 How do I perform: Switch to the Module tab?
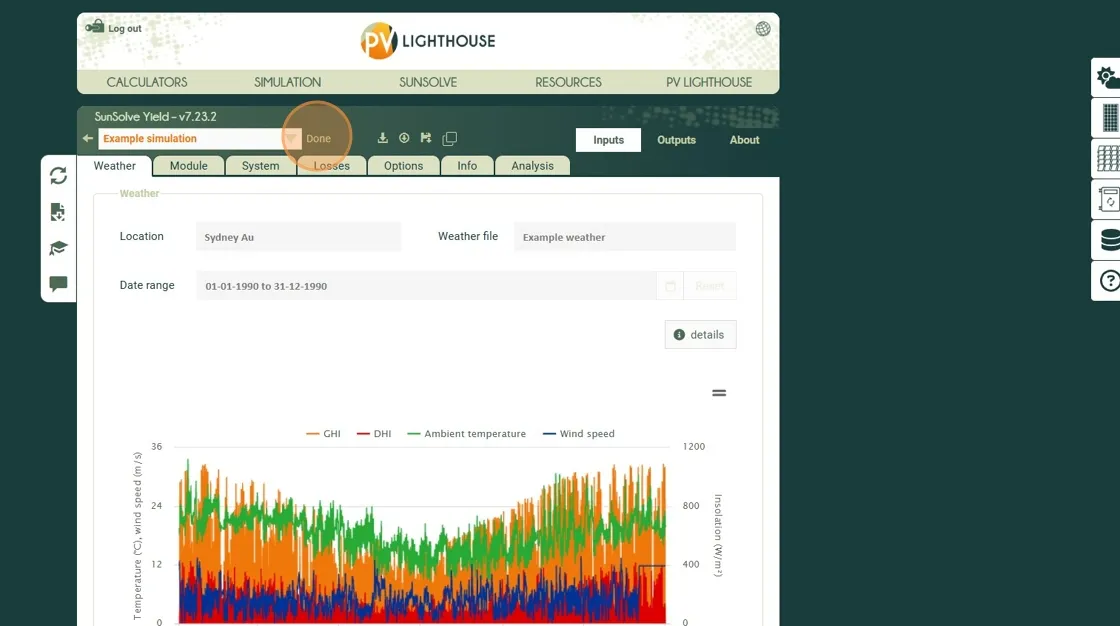click(188, 166)
